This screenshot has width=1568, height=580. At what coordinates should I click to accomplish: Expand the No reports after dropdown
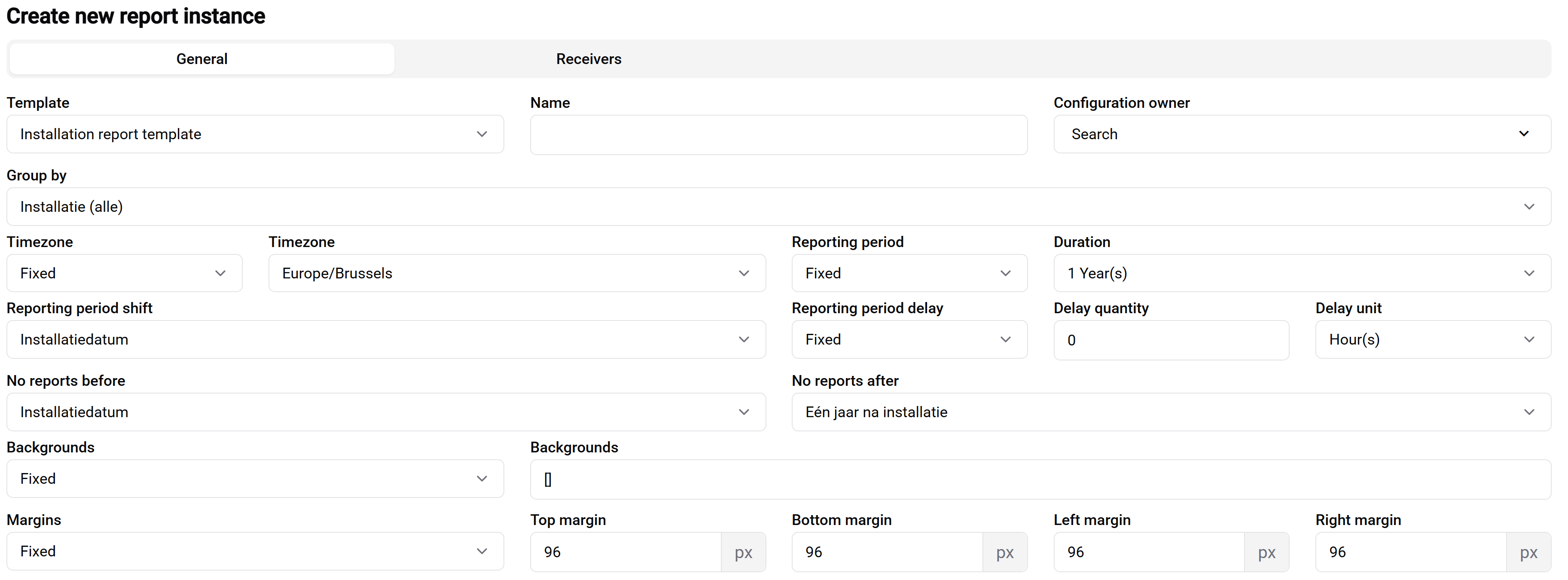click(1171, 412)
